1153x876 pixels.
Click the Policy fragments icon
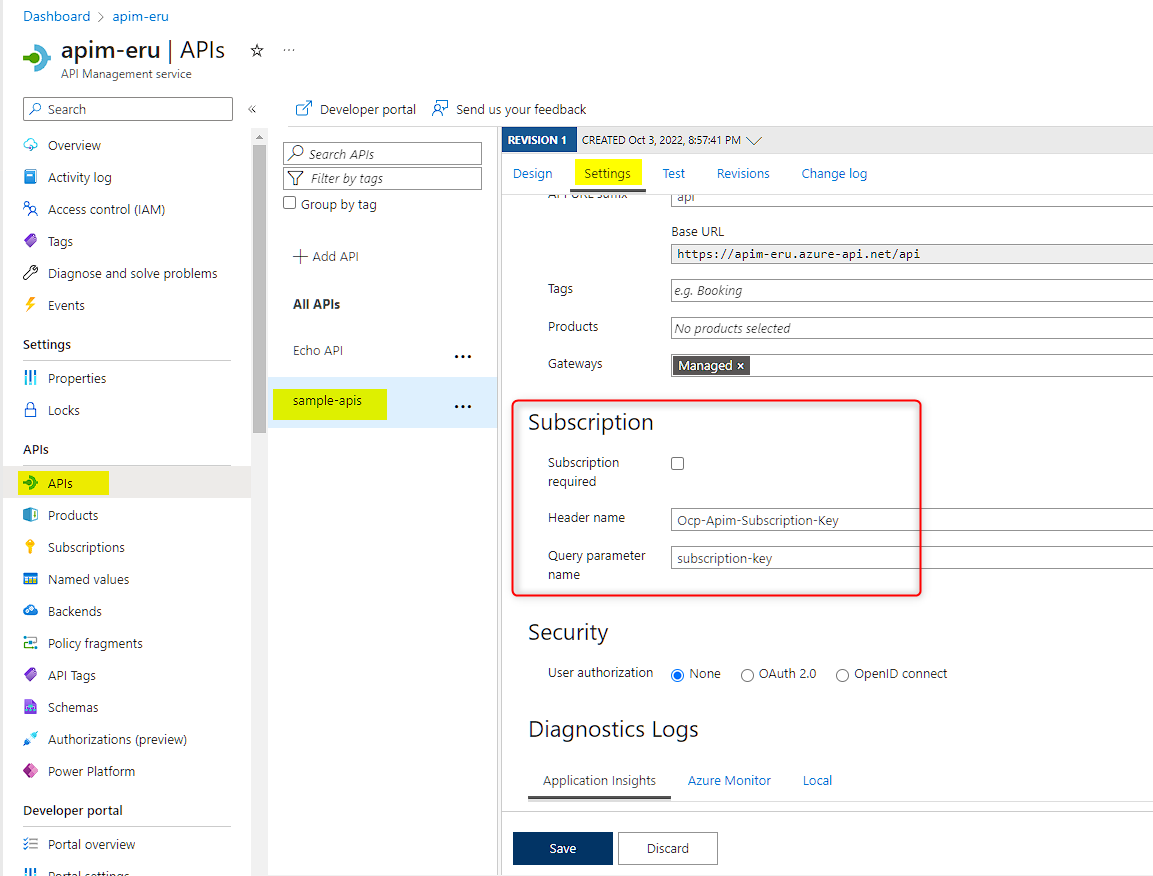coord(30,643)
